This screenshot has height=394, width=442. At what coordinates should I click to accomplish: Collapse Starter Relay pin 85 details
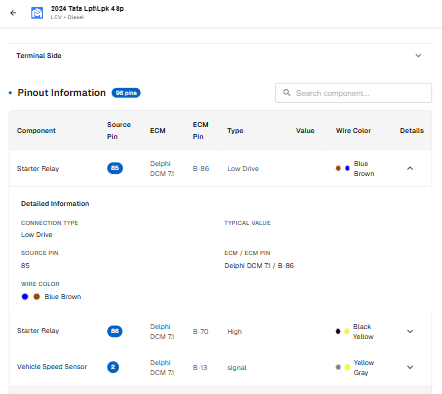tap(410, 168)
